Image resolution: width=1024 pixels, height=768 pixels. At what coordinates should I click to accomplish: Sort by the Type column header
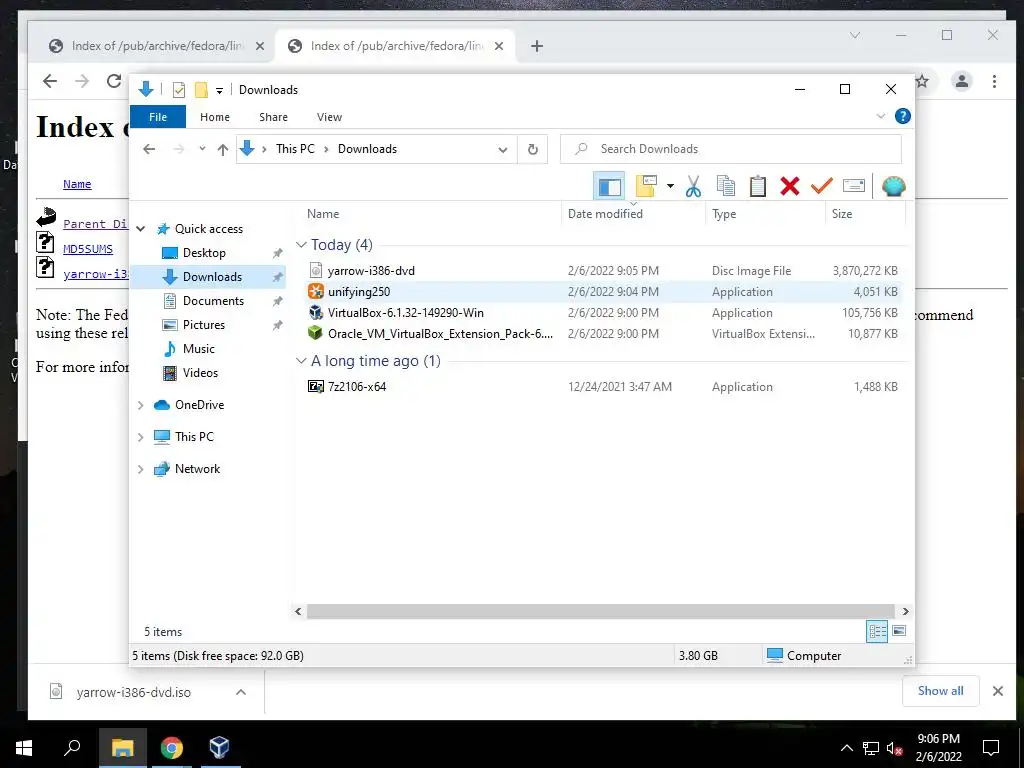click(x=765, y=214)
